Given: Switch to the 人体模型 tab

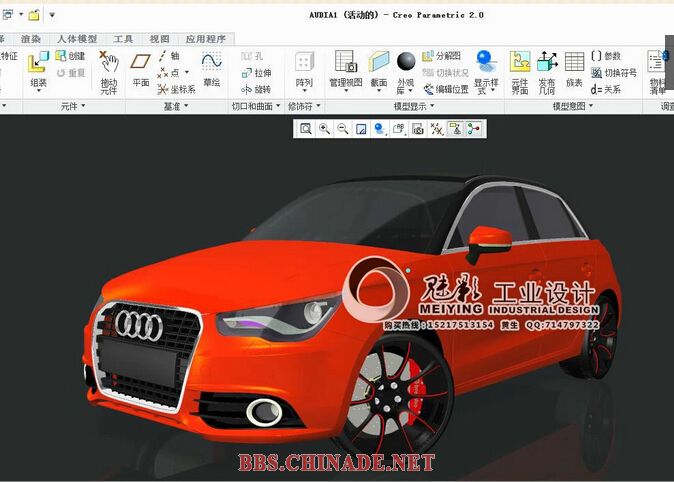Looking at the screenshot, I should tap(77, 39).
